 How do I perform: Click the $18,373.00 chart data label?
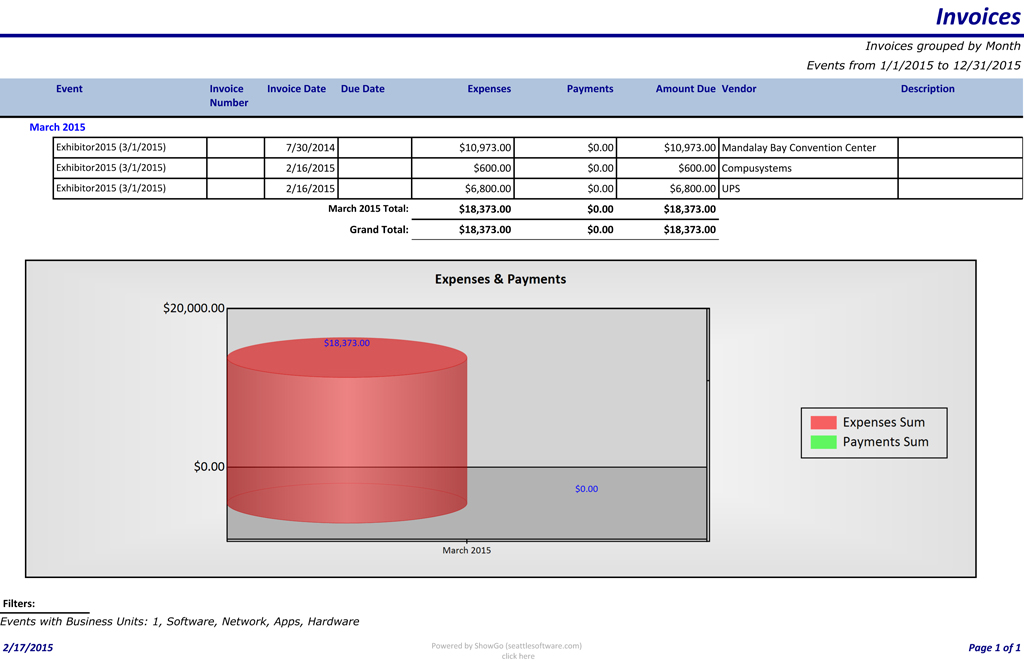pos(347,343)
